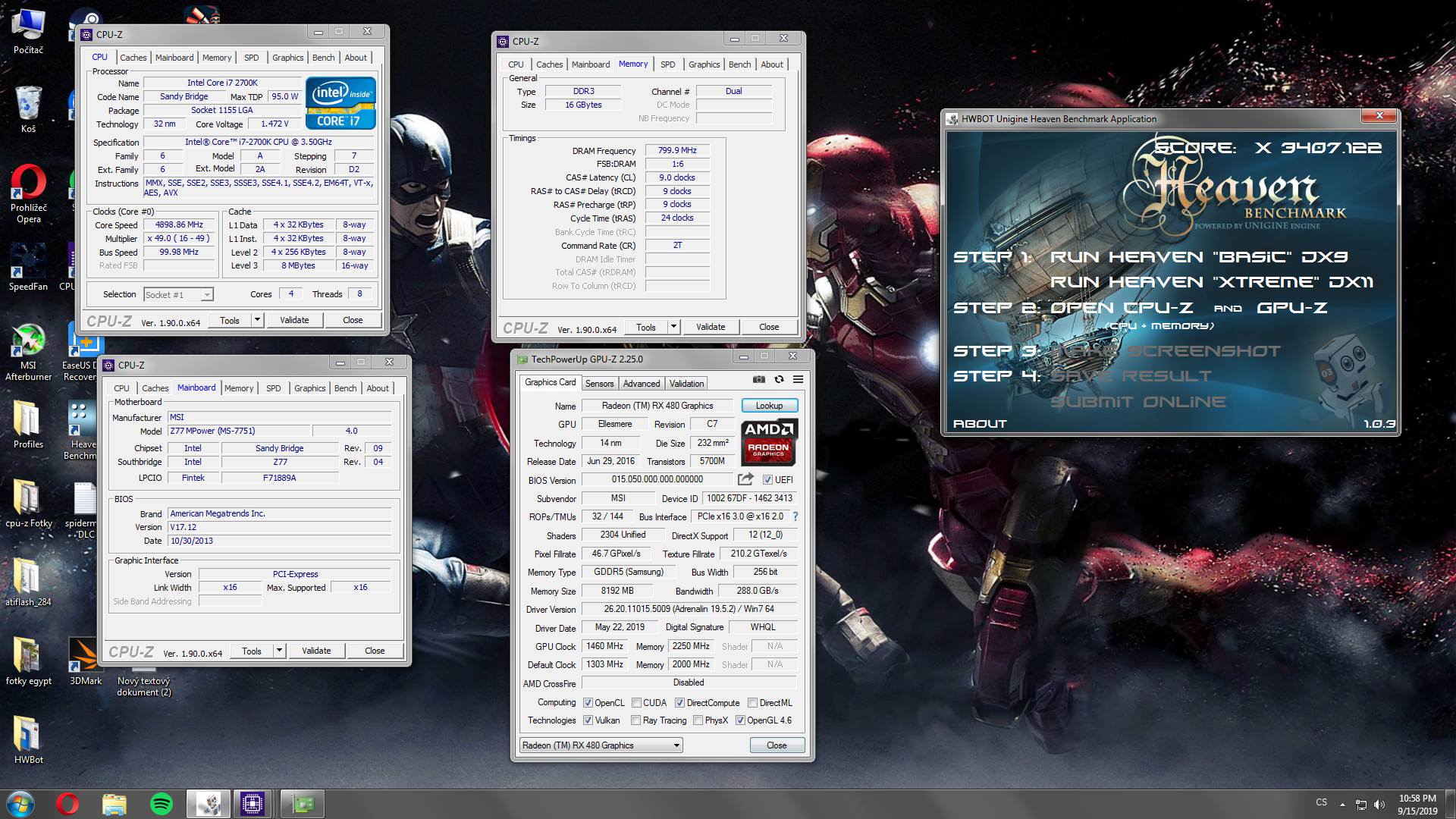Switch to Sensors tab in GPU-Z
The width and height of the screenshot is (1456, 819).
[599, 384]
